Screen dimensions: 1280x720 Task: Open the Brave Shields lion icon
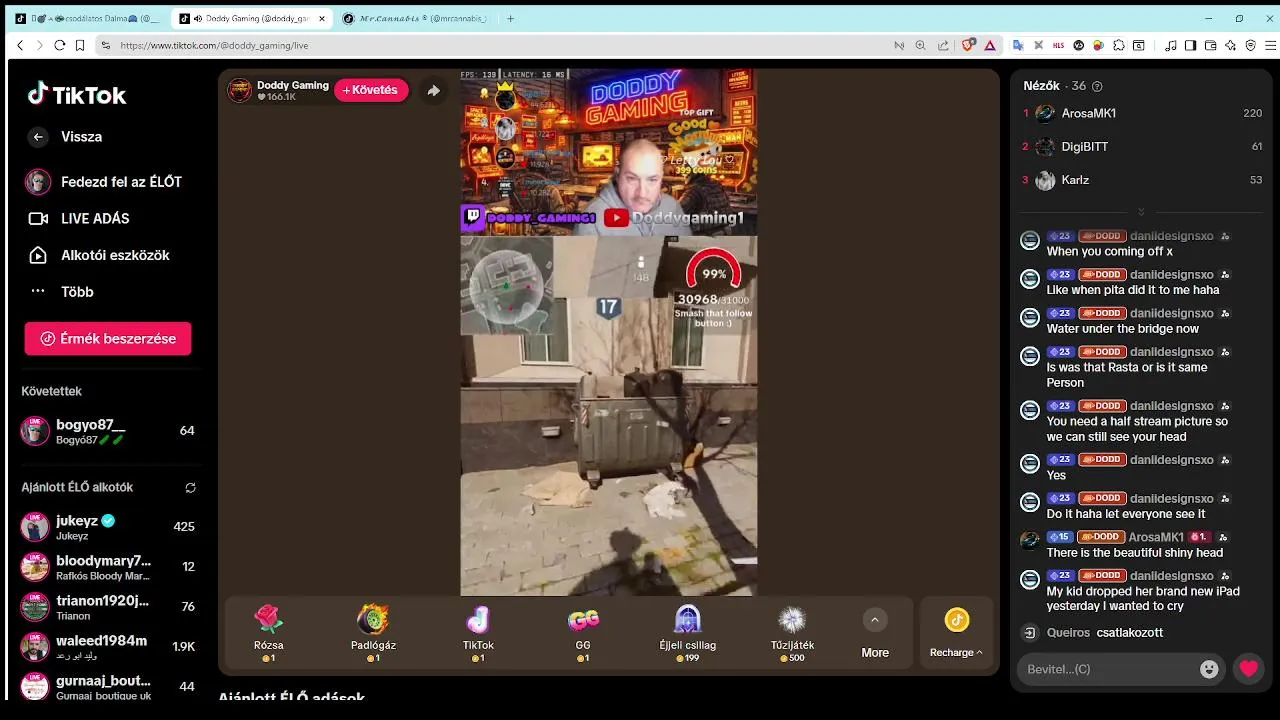point(968,45)
